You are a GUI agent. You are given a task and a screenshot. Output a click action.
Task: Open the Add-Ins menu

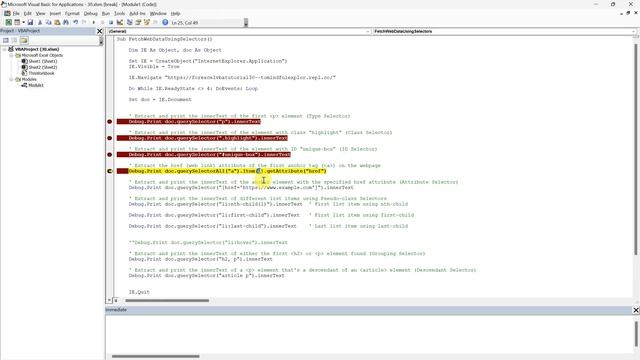point(137,13)
